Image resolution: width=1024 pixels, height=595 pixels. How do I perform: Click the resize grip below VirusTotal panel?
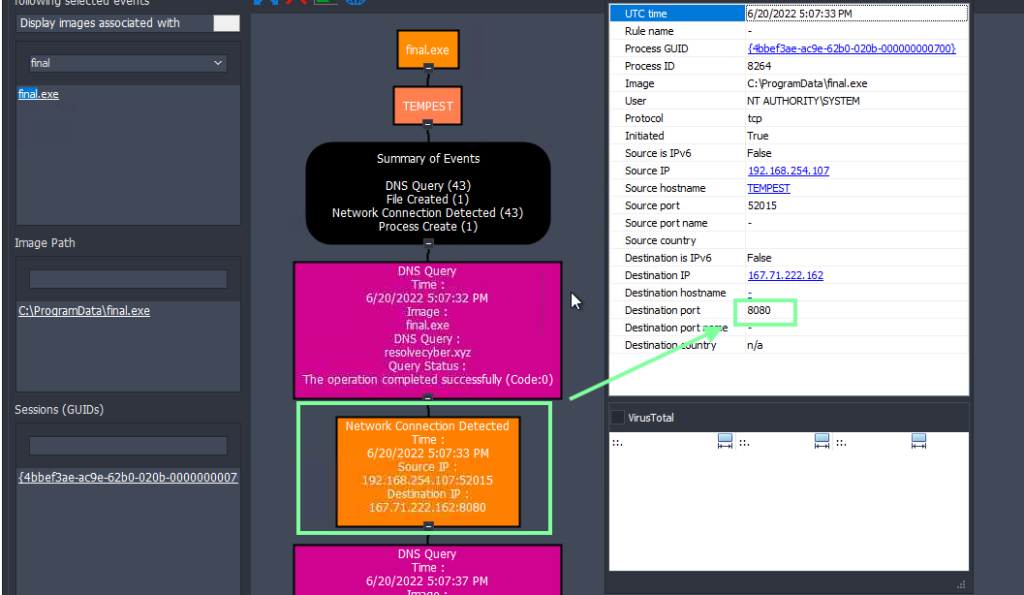[x=961, y=584]
